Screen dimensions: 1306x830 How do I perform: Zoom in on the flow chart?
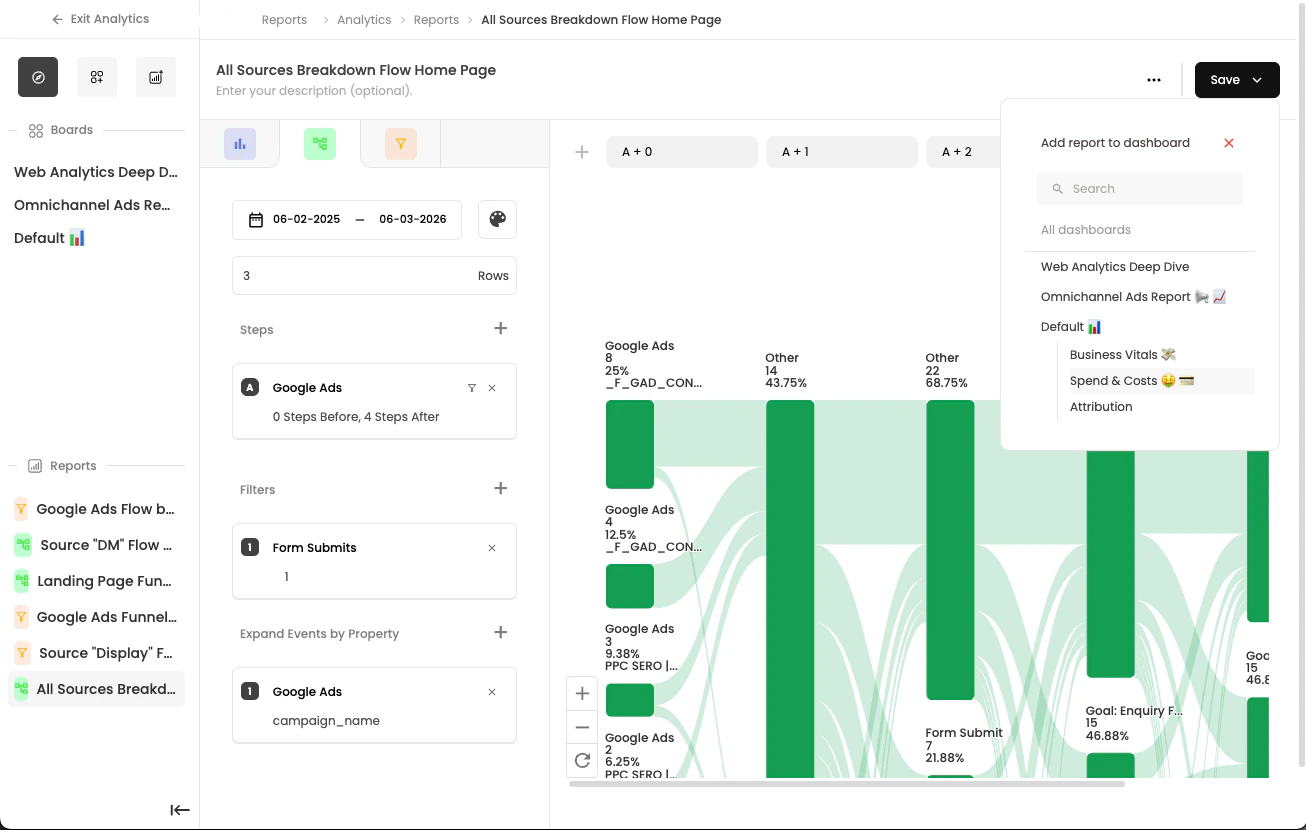pos(583,693)
